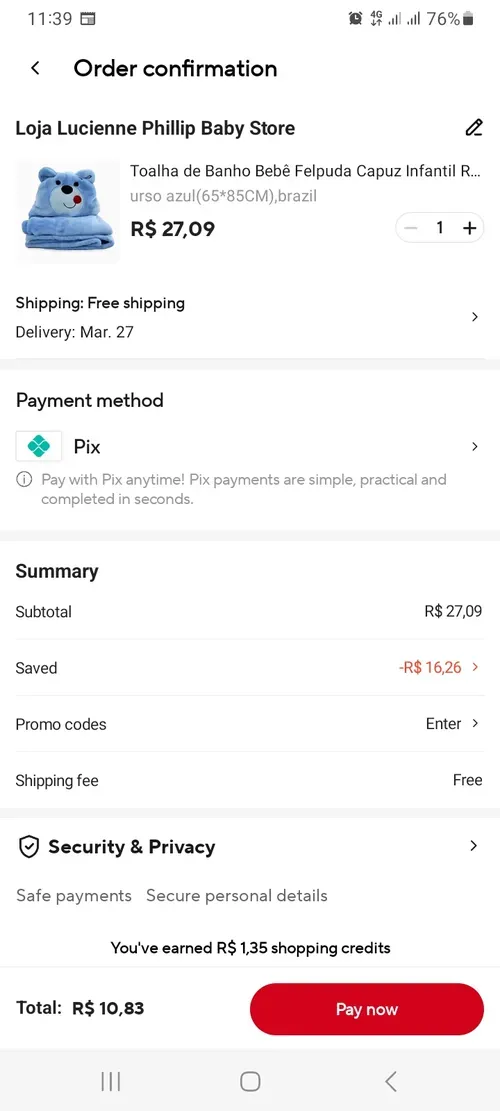Tap the Toalha de Banho product title
Image resolution: width=500 pixels, height=1111 pixels.
[x=306, y=171]
